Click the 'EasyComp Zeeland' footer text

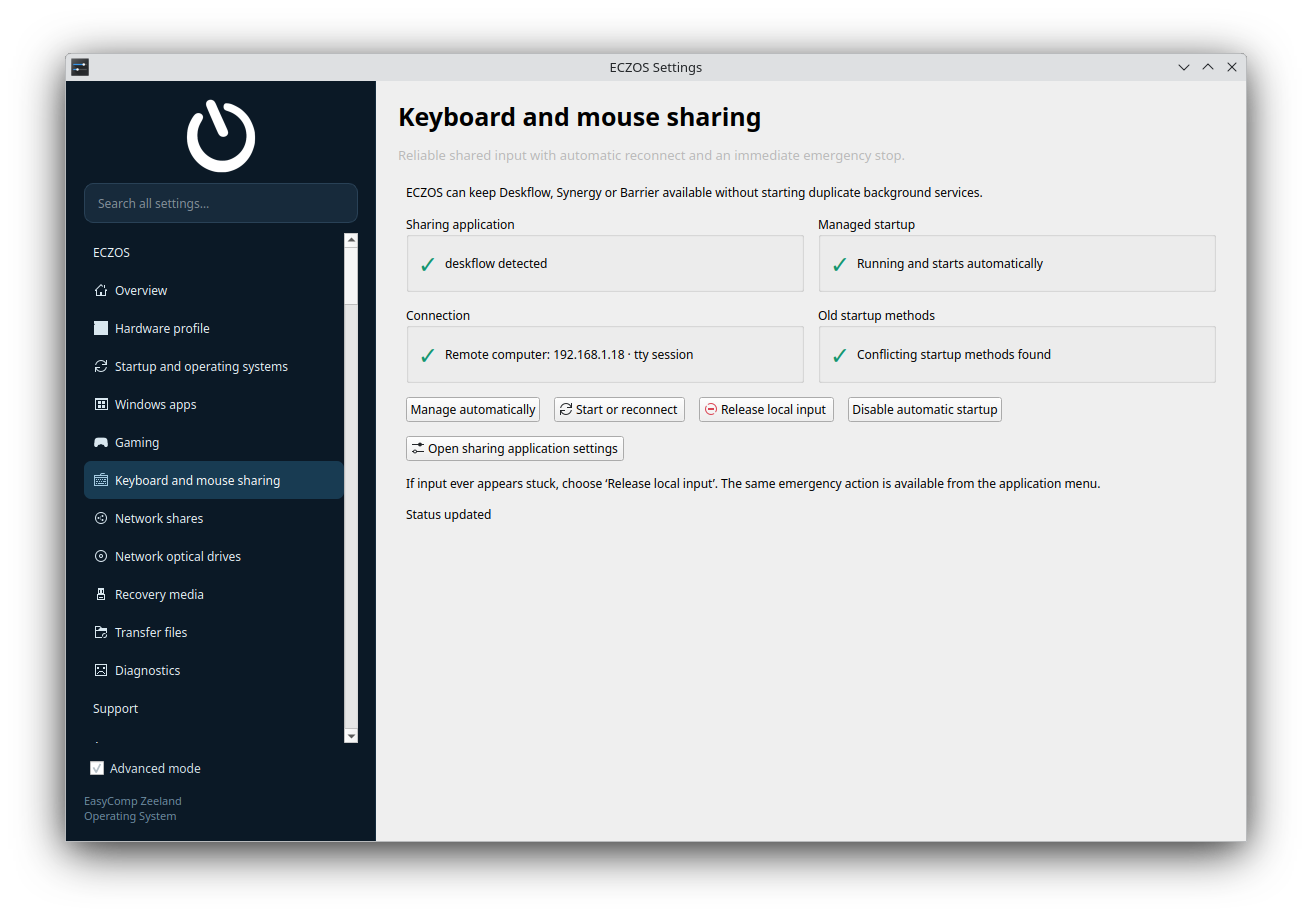pyautogui.click(x=133, y=801)
